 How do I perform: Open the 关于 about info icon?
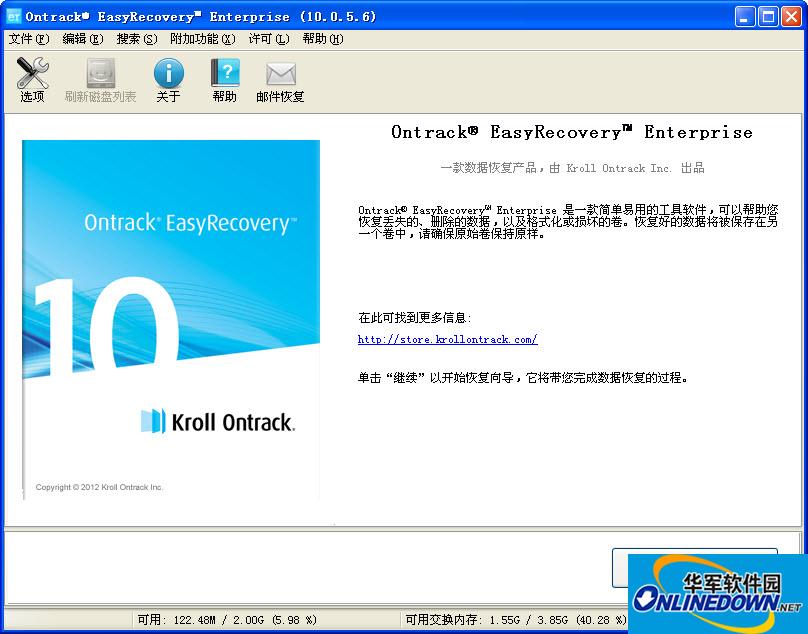coord(167,79)
